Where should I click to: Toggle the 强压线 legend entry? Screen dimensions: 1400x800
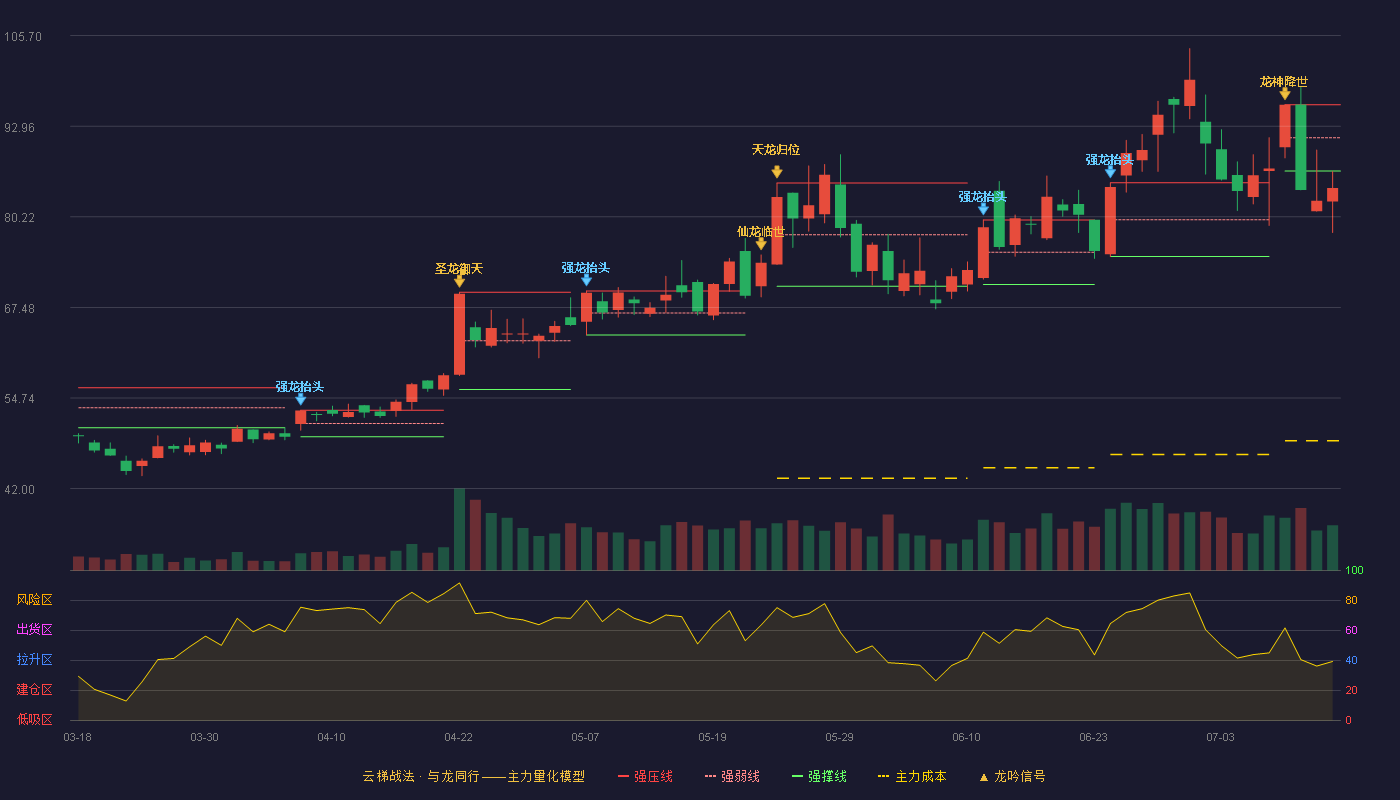coord(645,776)
